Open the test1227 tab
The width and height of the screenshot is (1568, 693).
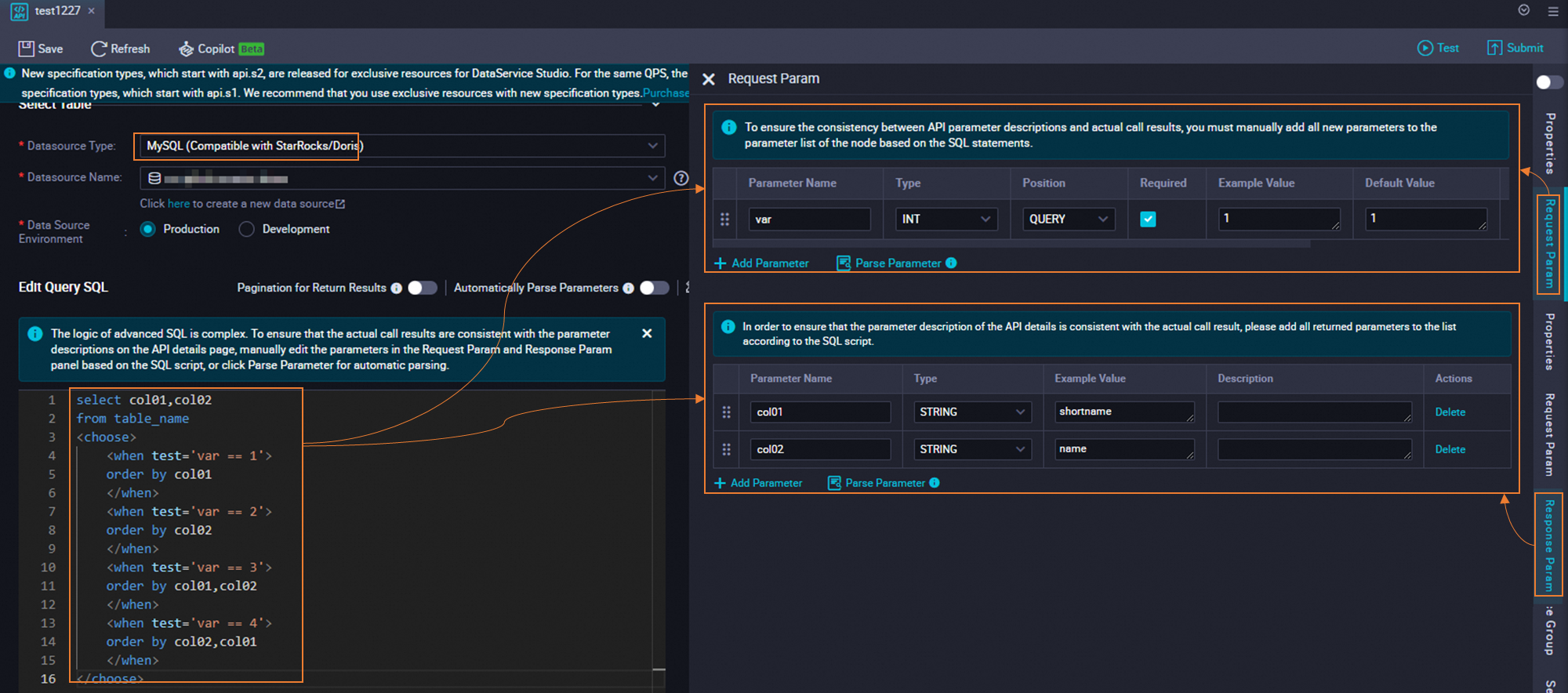point(57,11)
